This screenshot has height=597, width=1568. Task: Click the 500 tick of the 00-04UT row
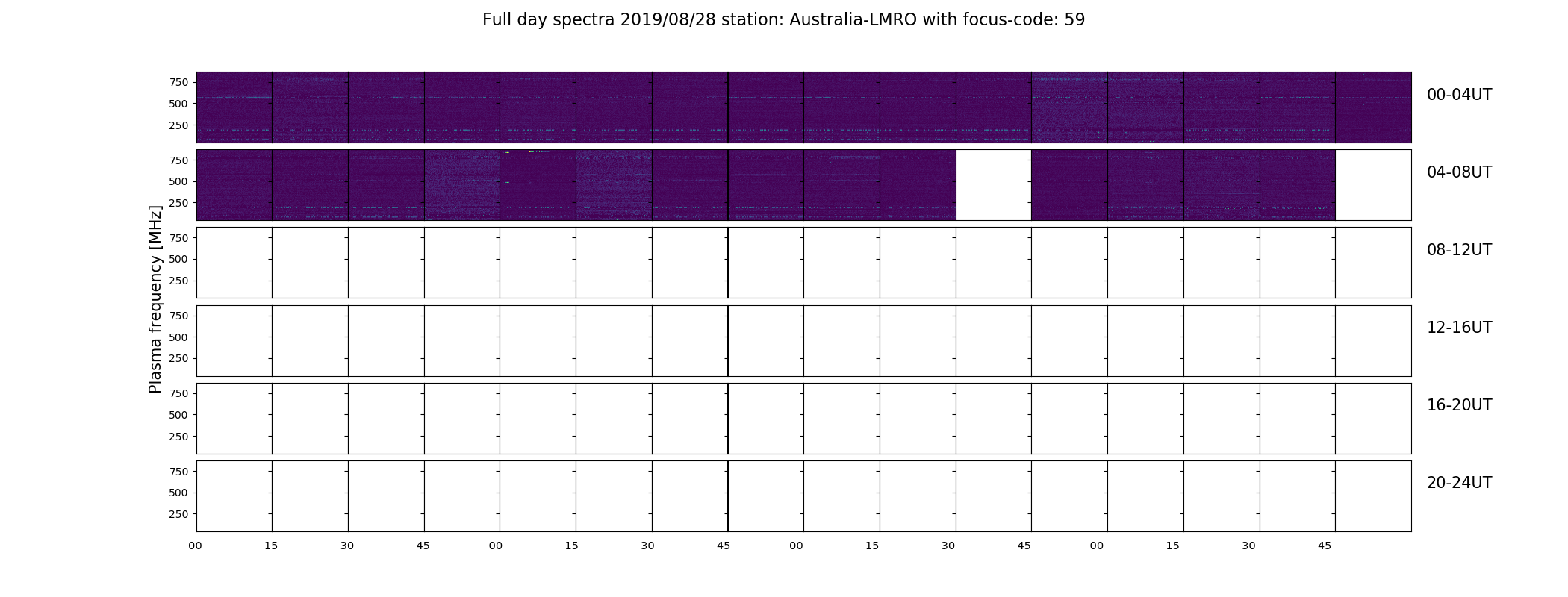(178, 104)
